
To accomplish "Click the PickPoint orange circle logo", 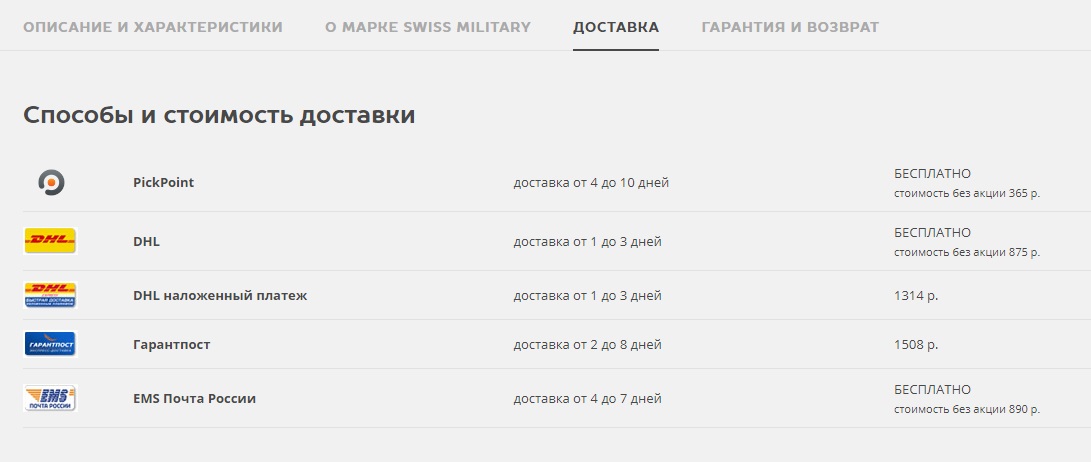I will point(51,182).
